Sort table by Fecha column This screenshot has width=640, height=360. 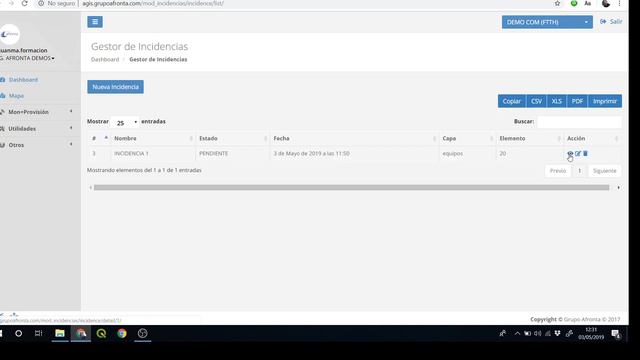pos(354,138)
